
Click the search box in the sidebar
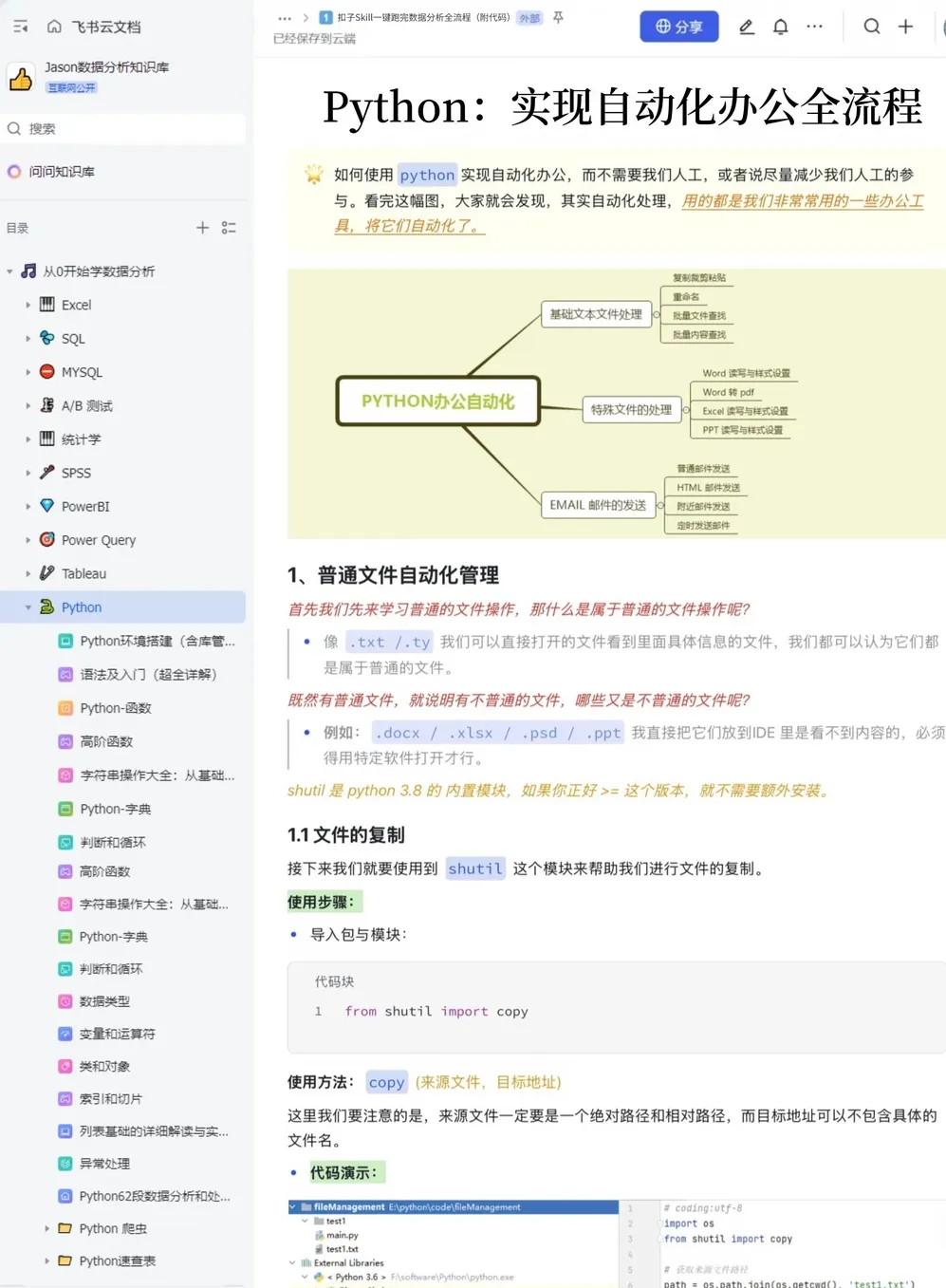125,129
